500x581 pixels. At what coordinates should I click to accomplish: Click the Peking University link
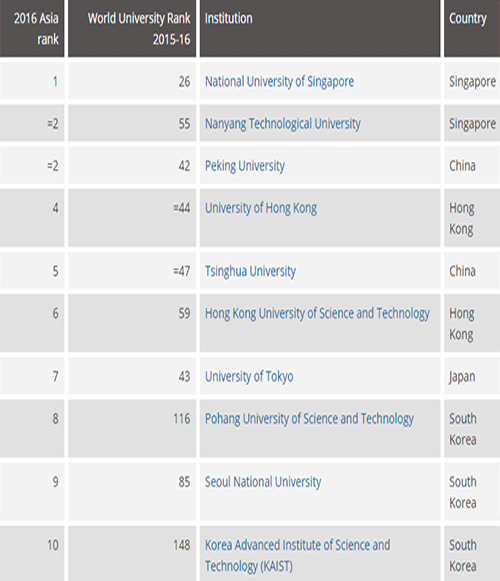[x=245, y=166]
